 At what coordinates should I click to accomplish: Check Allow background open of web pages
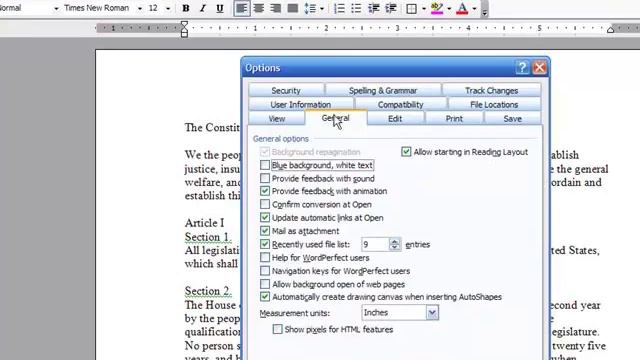265,284
